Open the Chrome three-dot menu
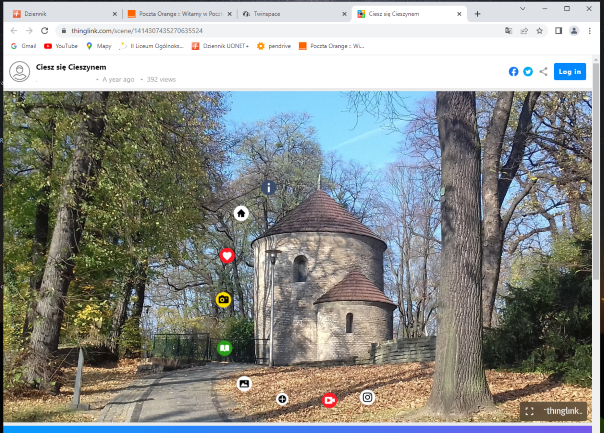The height and width of the screenshot is (433, 604). tap(590, 31)
